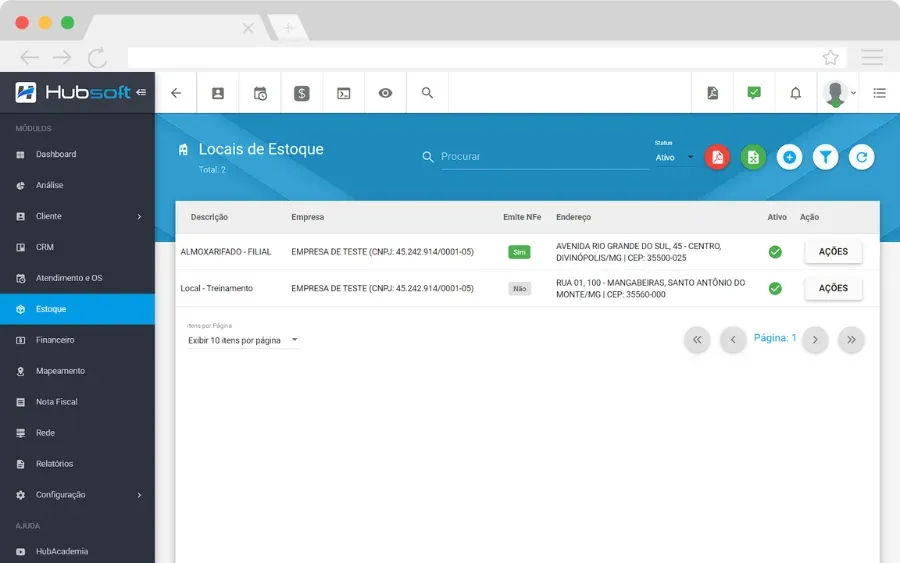
Task: Click the Sim badge in the ALMOXARIFADO - FILIAL row
Action: click(x=519, y=252)
